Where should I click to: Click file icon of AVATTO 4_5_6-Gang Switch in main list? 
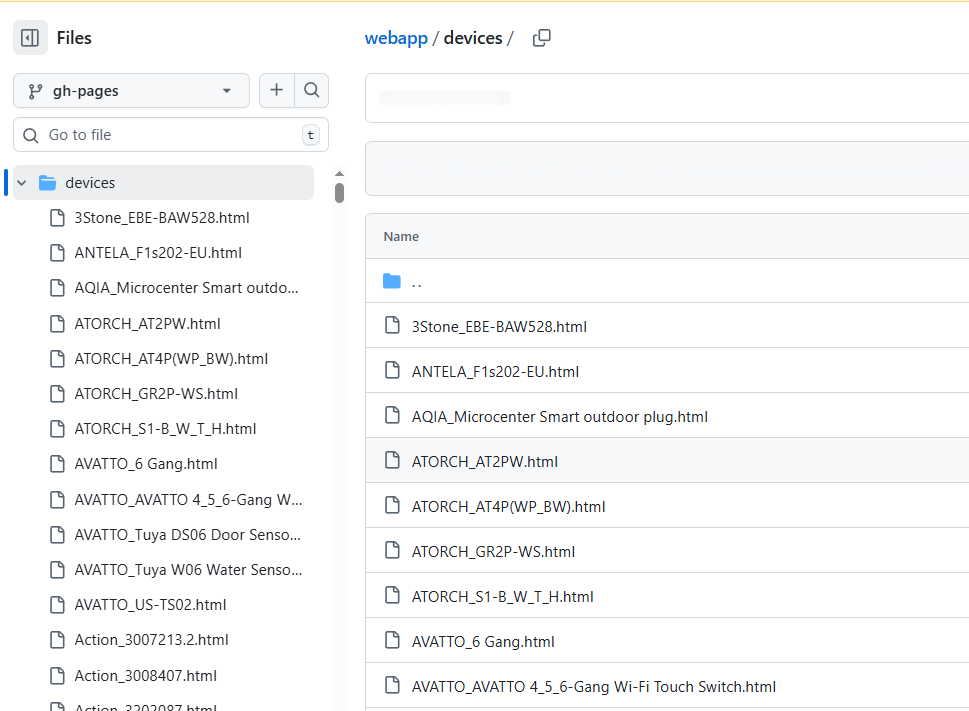392,685
